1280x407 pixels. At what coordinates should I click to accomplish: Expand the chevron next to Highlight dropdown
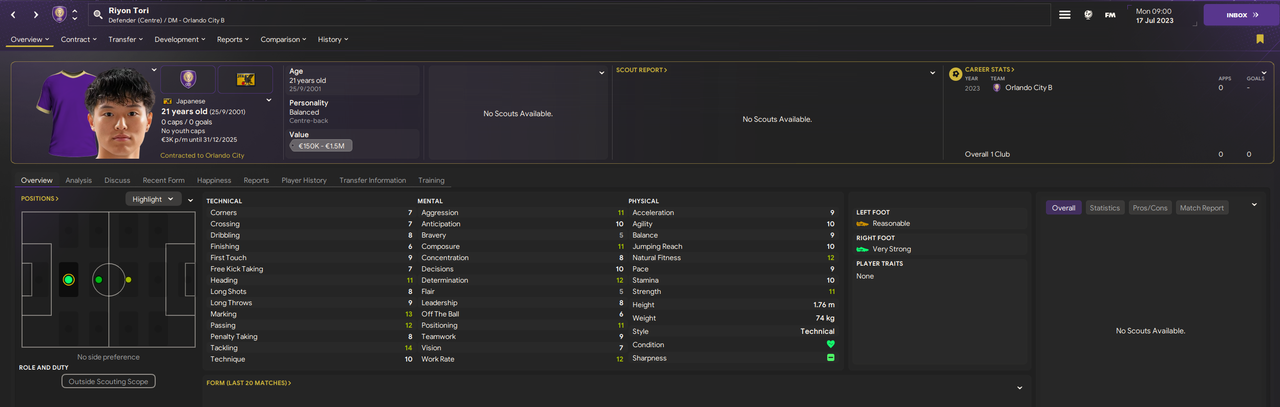click(191, 199)
